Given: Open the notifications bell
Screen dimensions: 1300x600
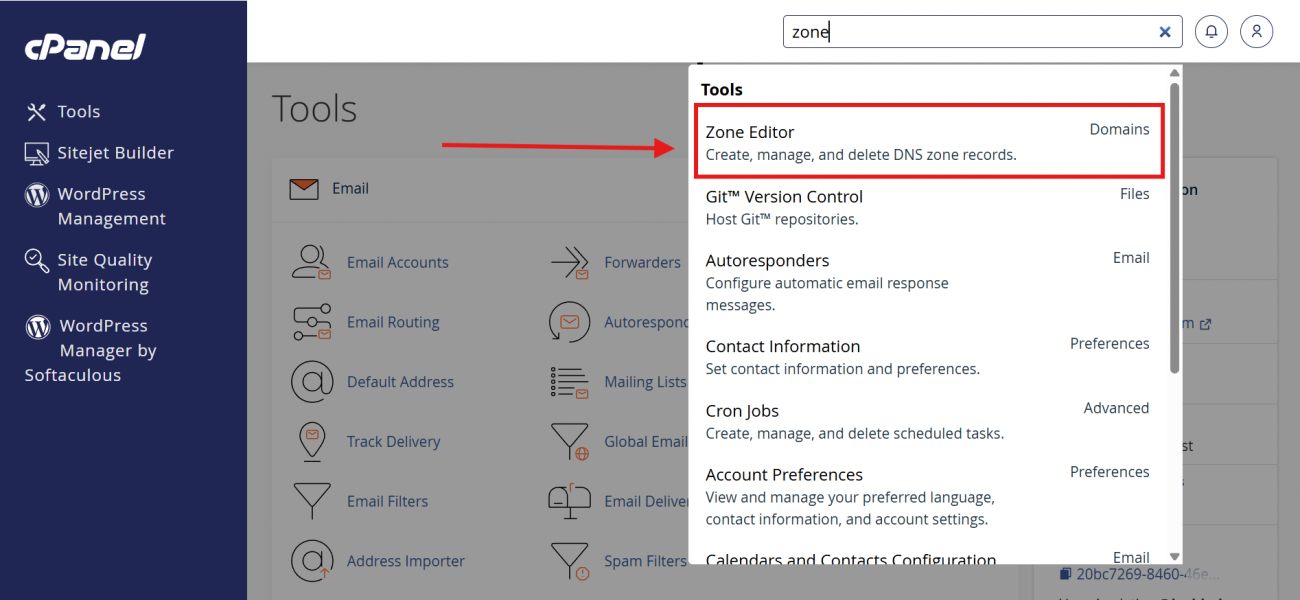Looking at the screenshot, I should pyautogui.click(x=1211, y=32).
